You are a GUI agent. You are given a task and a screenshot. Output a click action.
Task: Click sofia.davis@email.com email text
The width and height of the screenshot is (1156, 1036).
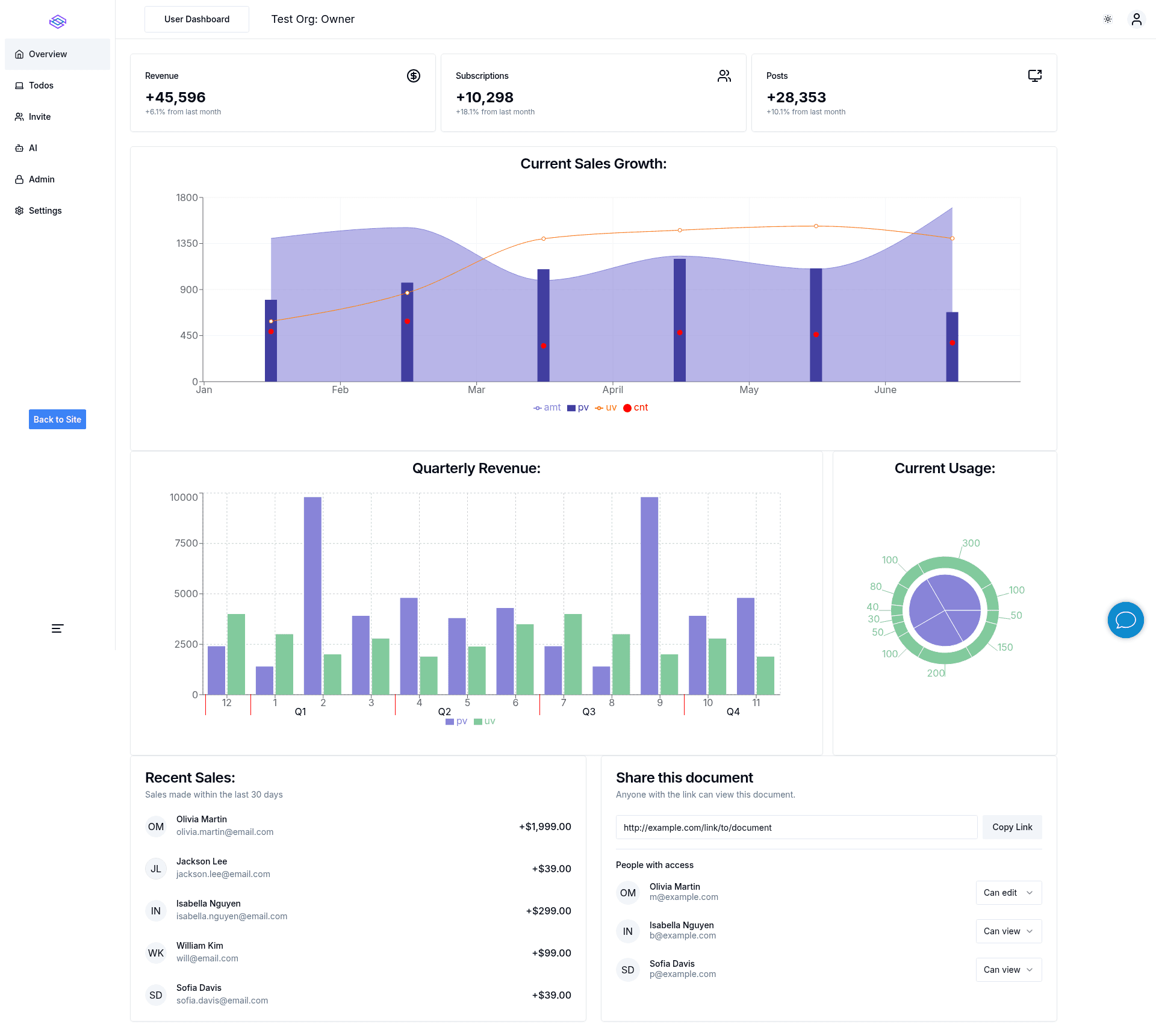click(x=222, y=1000)
